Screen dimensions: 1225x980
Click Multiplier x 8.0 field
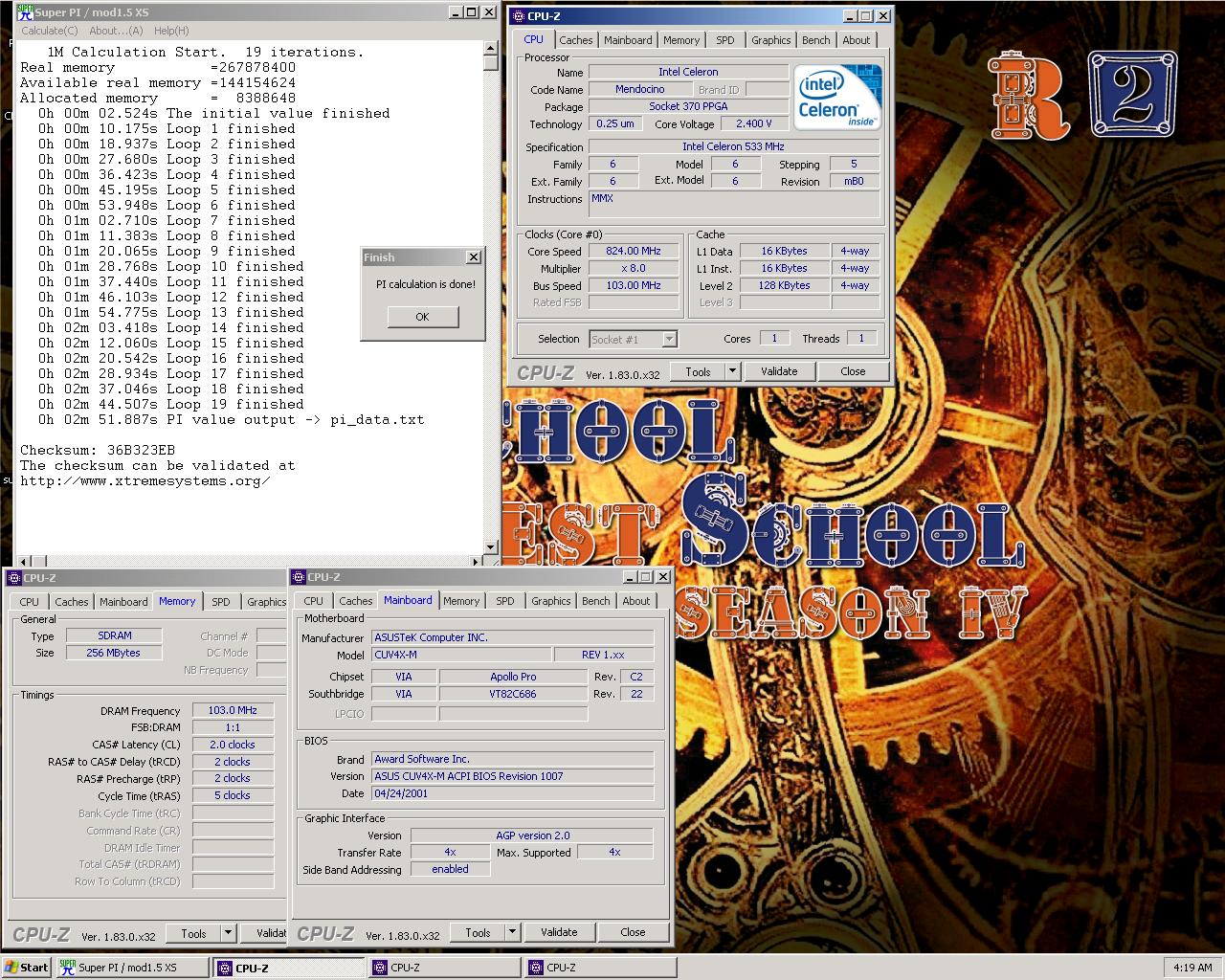[634, 268]
